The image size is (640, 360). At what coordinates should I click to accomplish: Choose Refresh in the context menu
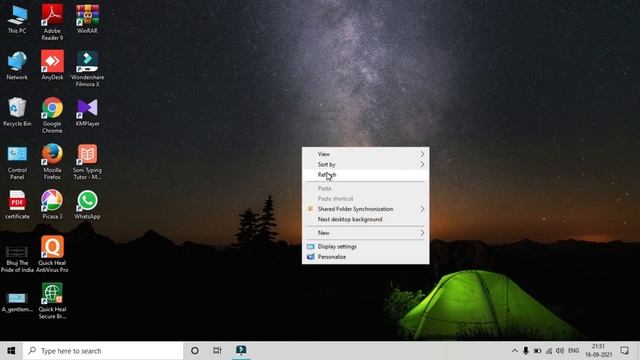[x=366, y=175]
